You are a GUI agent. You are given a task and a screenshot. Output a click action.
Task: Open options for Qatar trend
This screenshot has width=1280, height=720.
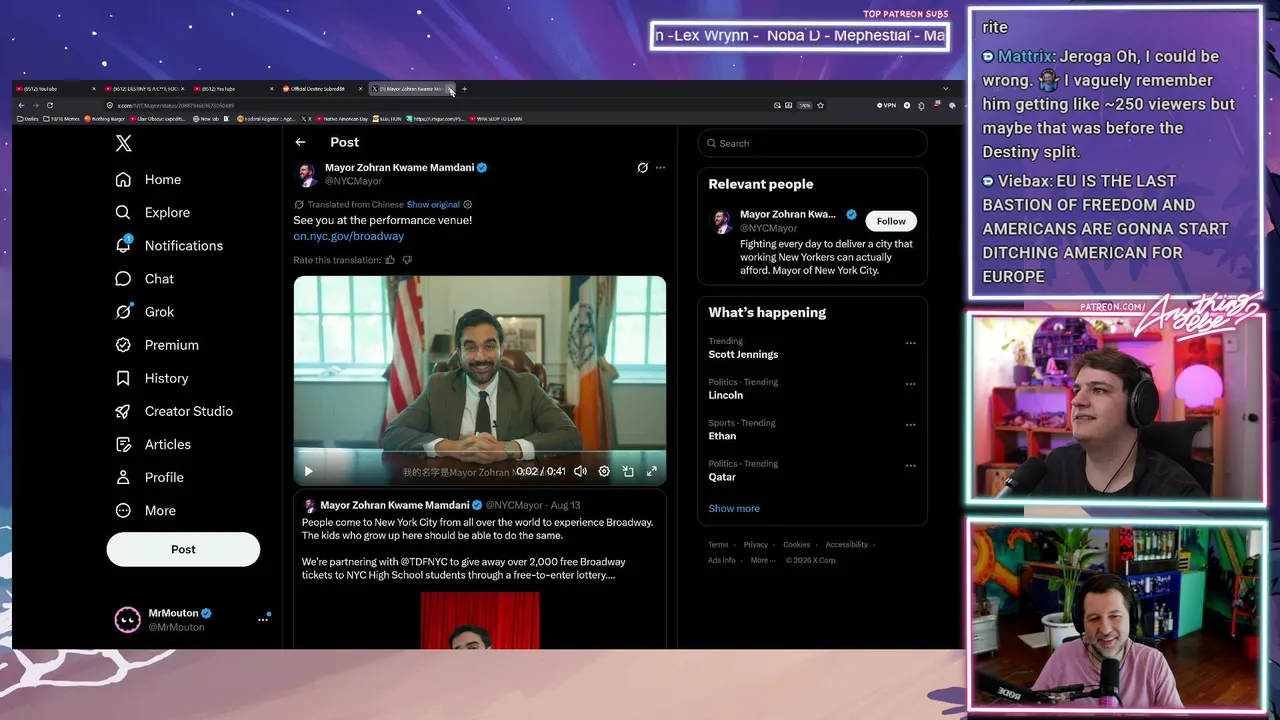coord(910,466)
